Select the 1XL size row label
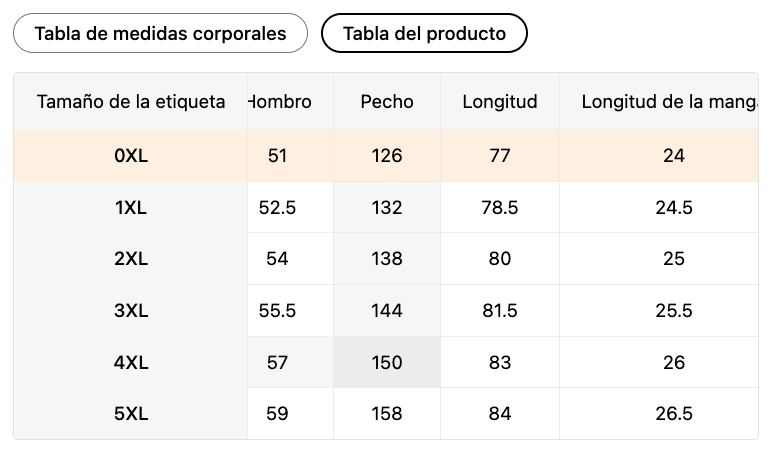Screen dimensions: 780x450 (x=131, y=207)
